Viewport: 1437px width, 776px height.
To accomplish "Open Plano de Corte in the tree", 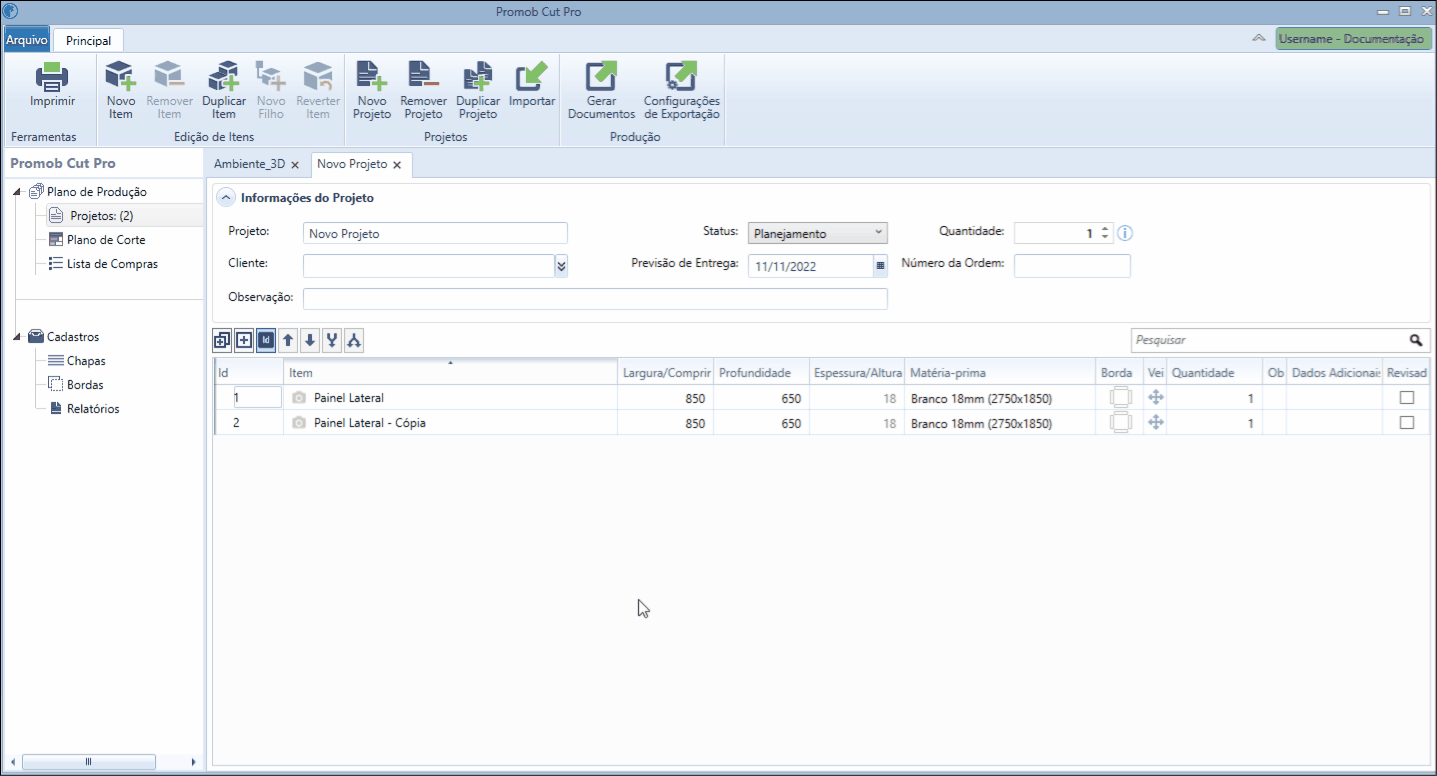I will tap(106, 240).
